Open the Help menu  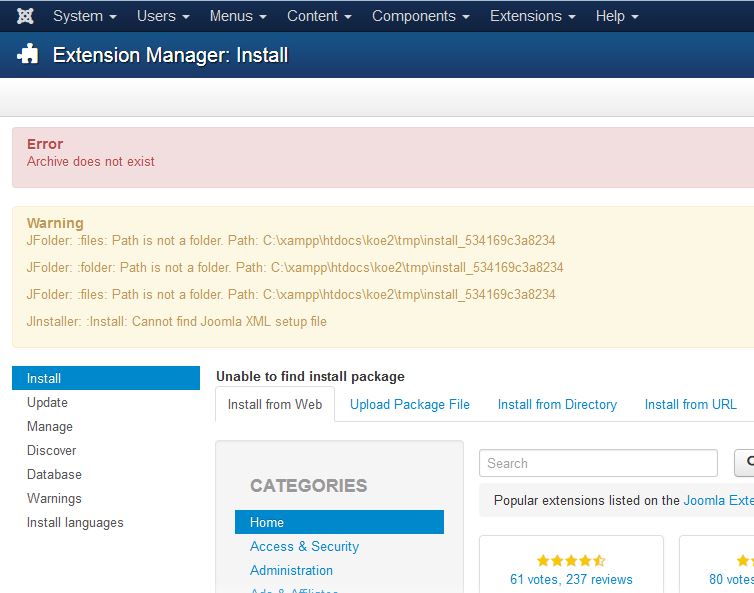616,16
